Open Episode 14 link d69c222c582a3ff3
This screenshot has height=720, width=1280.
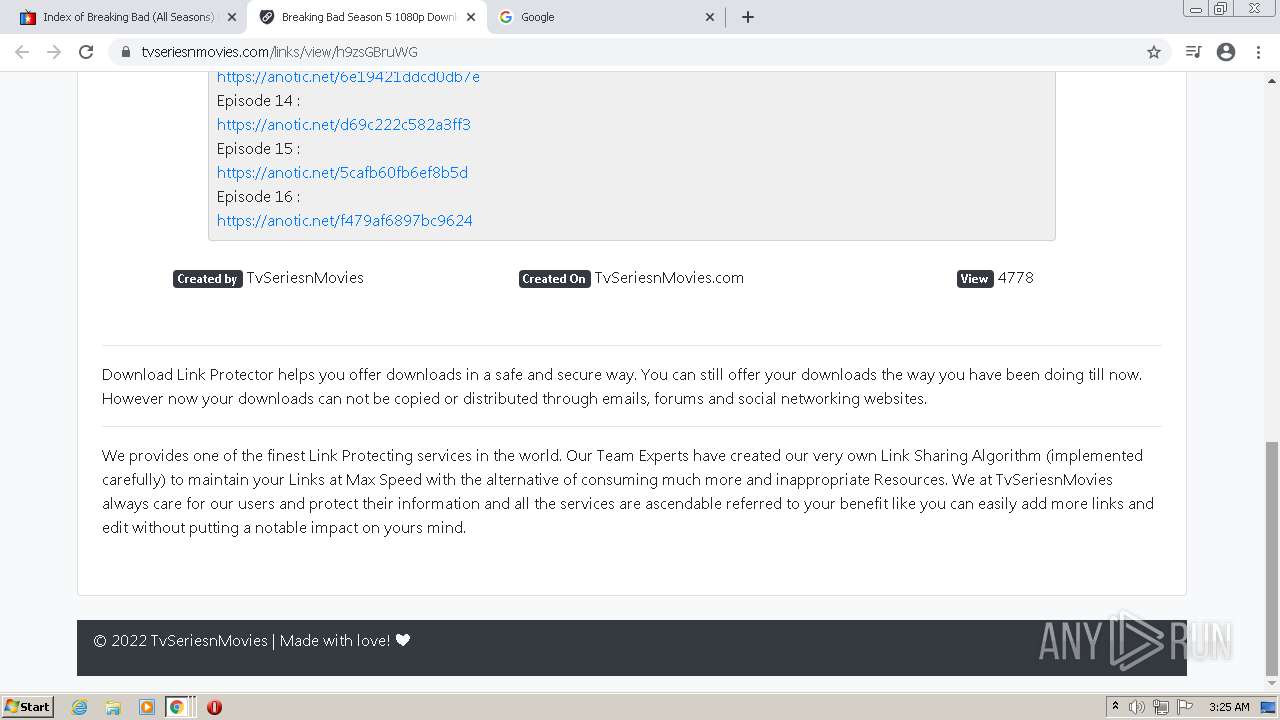tap(344, 125)
